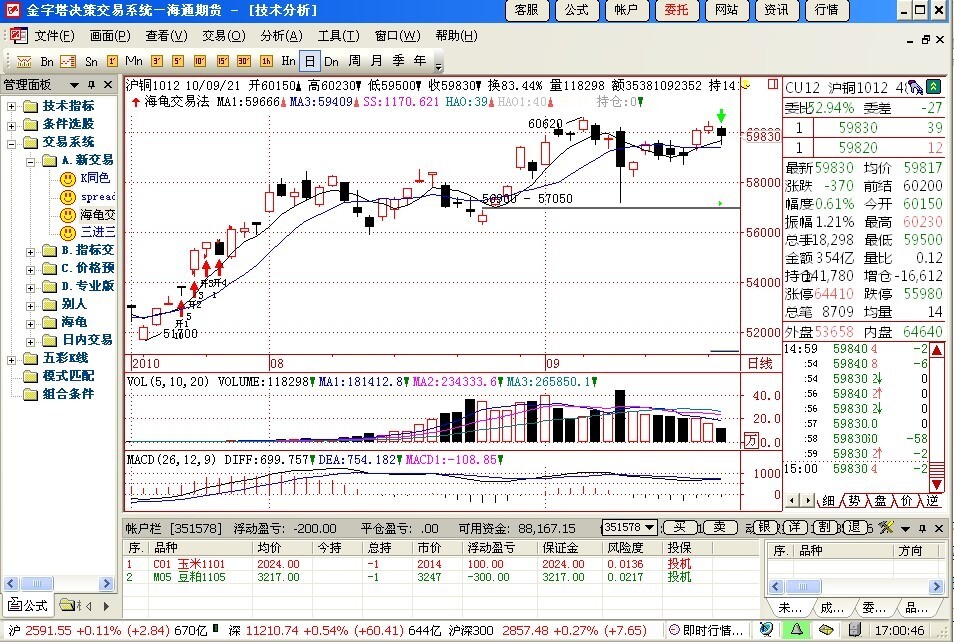Viewport: 954px width, 642px height.
Task: Select the 海龟交 smiley formula item
Action: pos(88,215)
